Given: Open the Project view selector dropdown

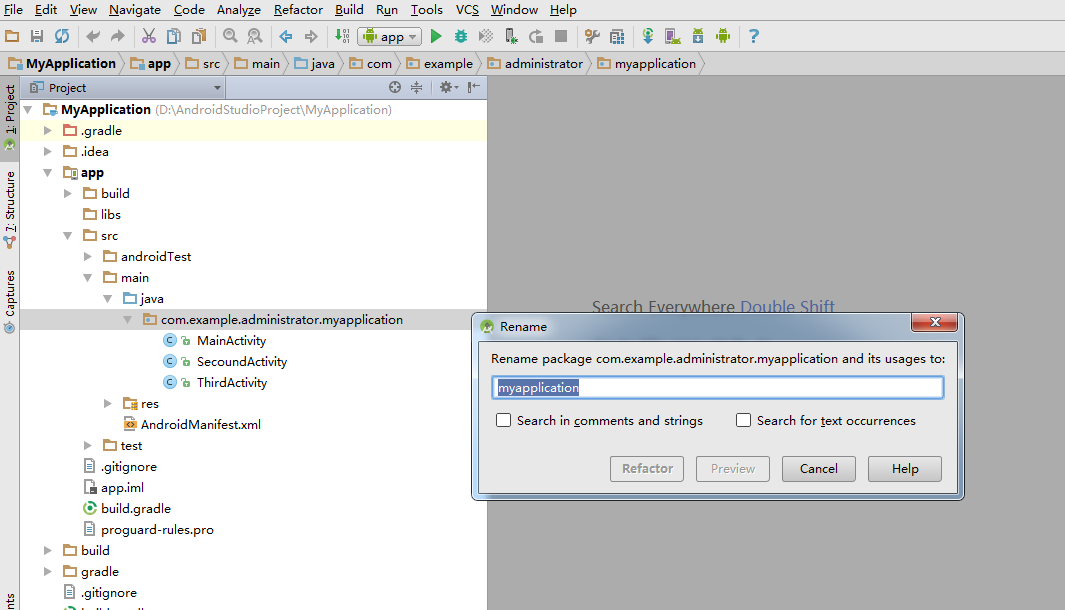Looking at the screenshot, I should click(125, 88).
